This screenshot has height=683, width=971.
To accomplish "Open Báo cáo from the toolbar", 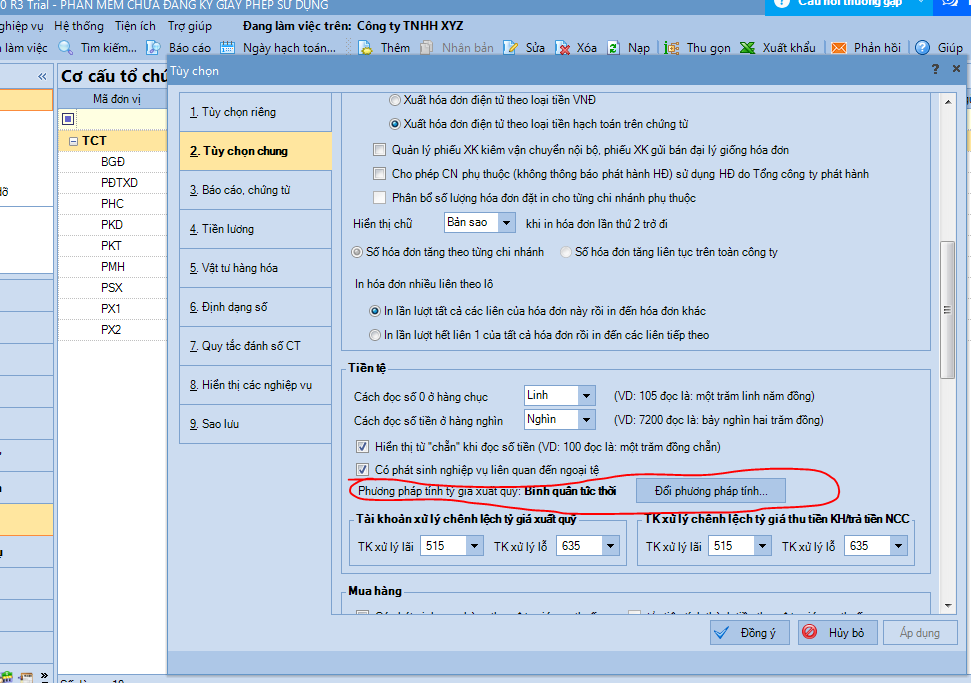I will point(154,47).
